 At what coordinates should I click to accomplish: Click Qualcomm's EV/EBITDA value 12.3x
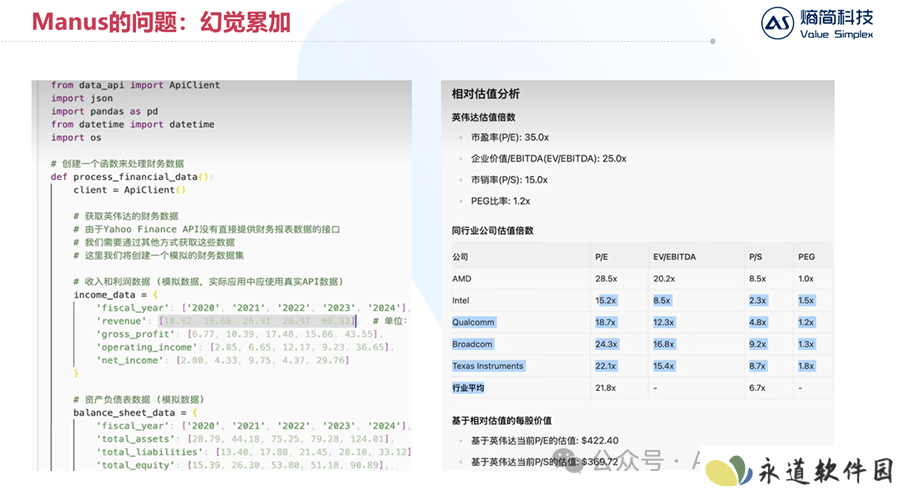664,322
